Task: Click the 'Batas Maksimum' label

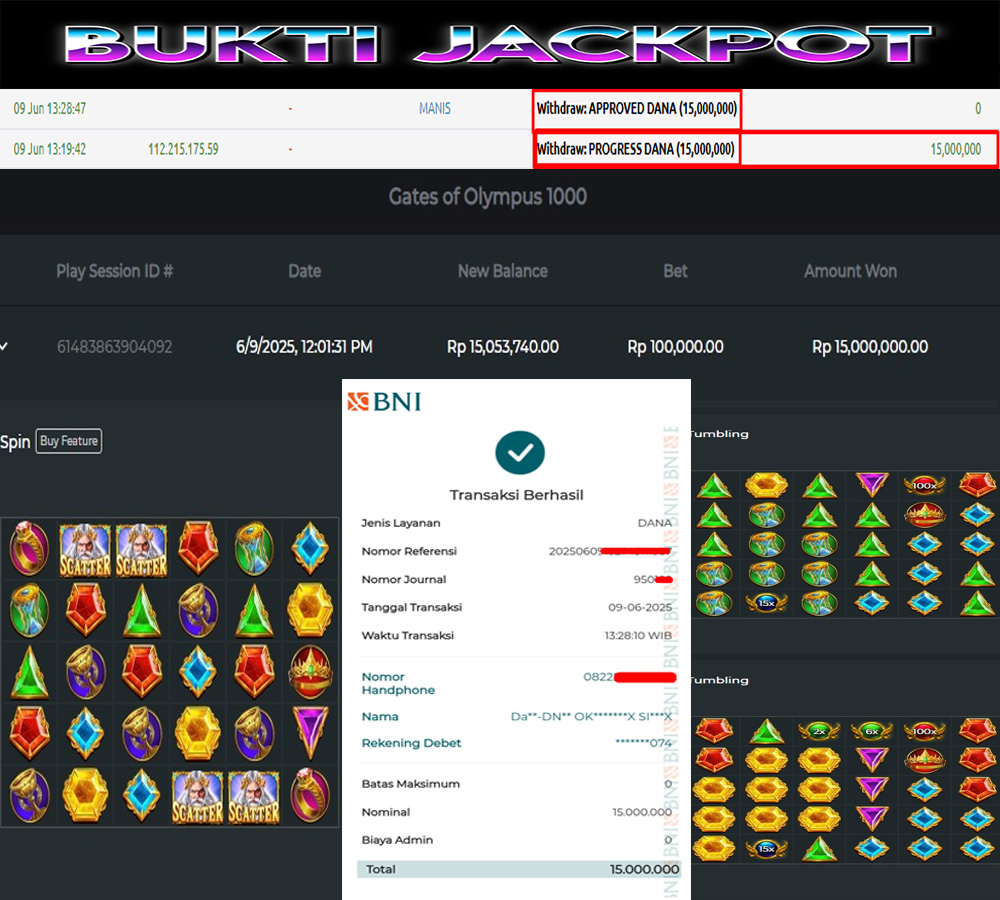Action: pos(410,784)
